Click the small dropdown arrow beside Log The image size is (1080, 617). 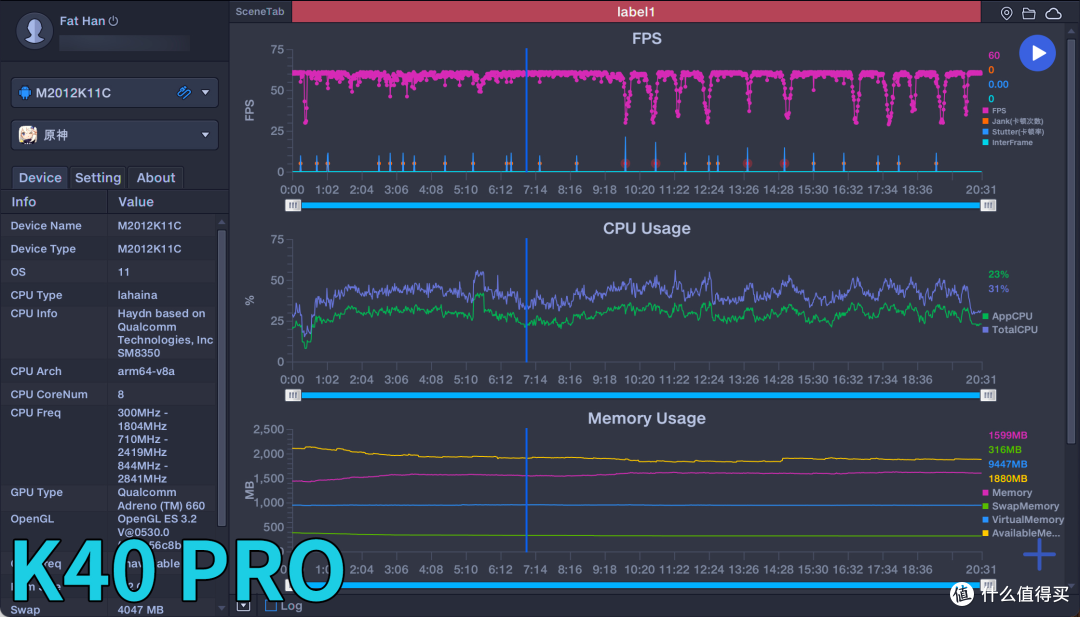point(244,606)
